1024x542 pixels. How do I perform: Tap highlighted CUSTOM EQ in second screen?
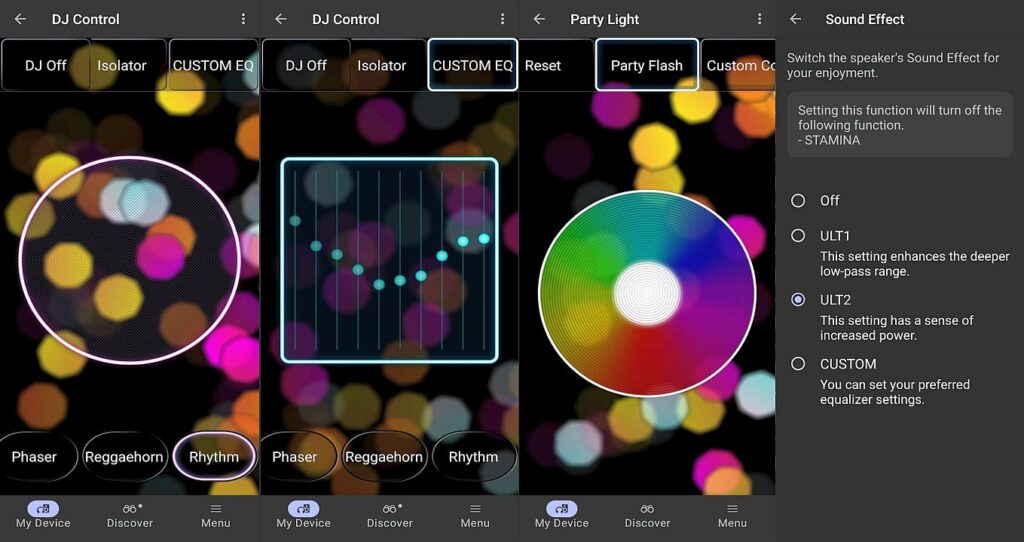click(x=473, y=65)
